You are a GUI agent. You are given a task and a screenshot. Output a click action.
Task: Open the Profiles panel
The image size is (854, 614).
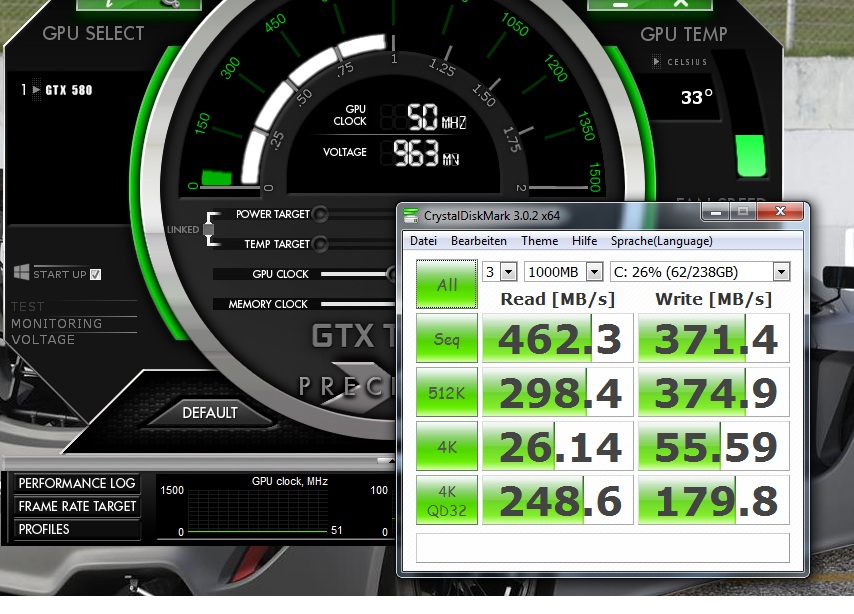click(x=77, y=529)
